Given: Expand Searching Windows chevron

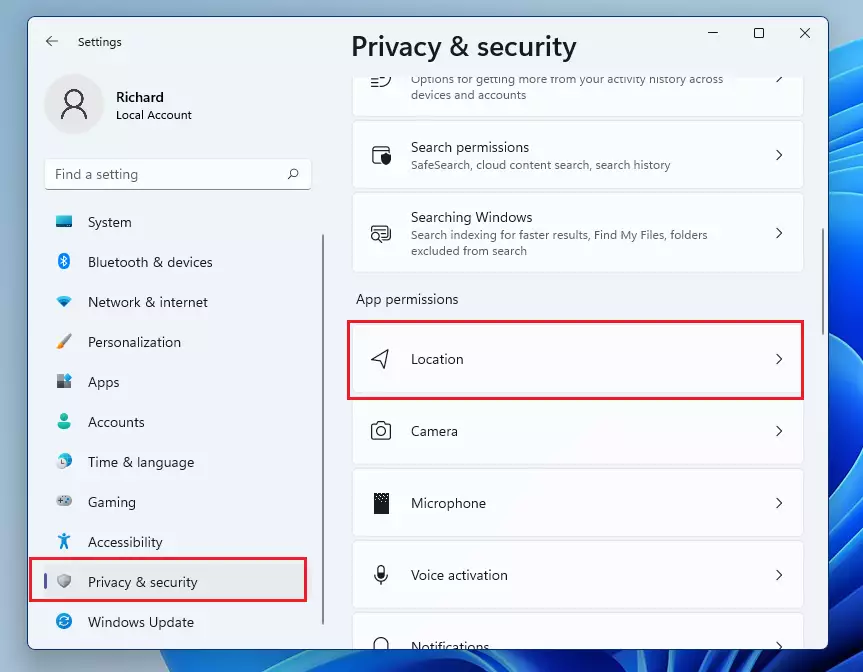Looking at the screenshot, I should [x=779, y=233].
